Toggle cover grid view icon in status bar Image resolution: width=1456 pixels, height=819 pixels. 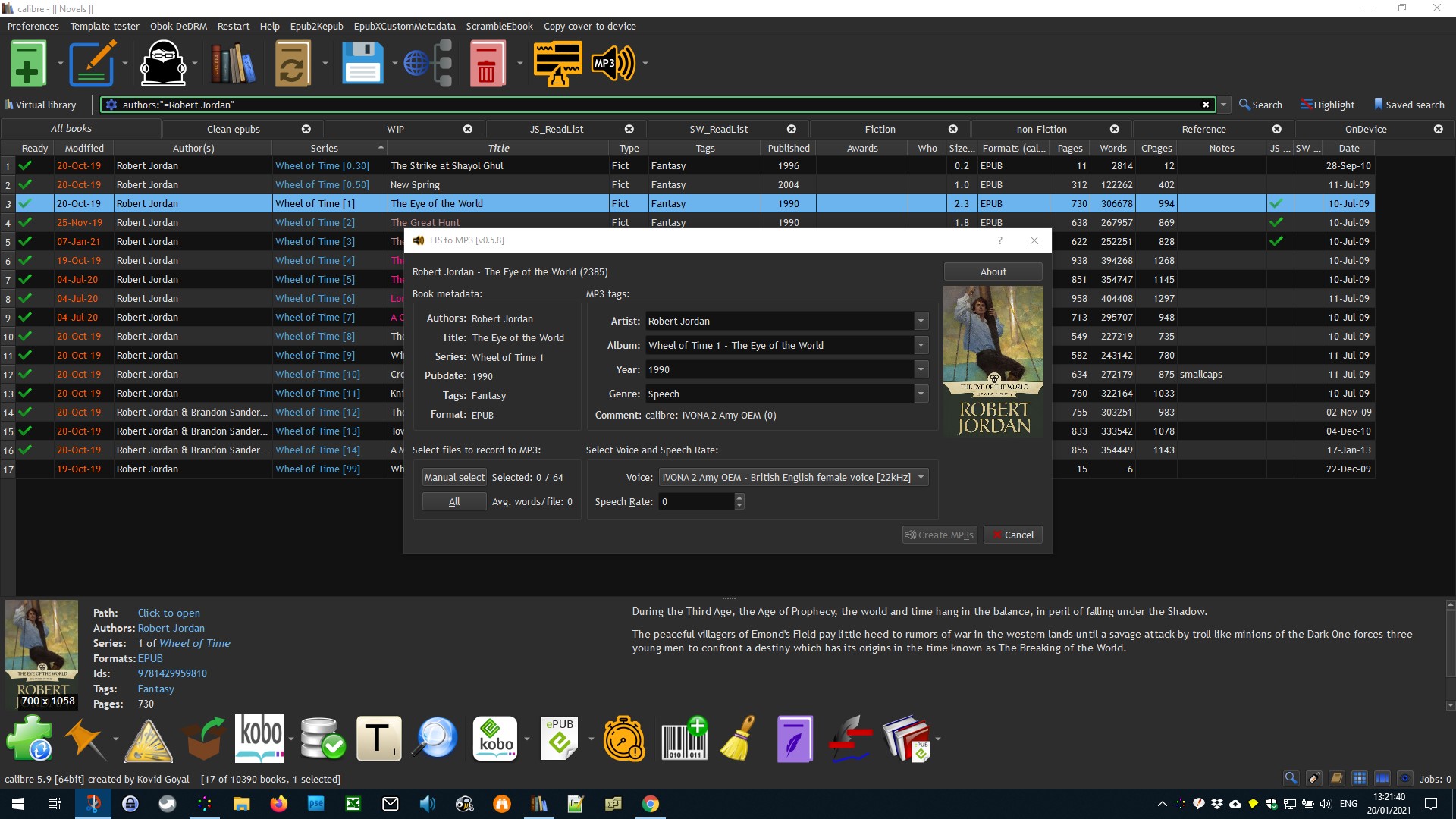pos(1359,779)
